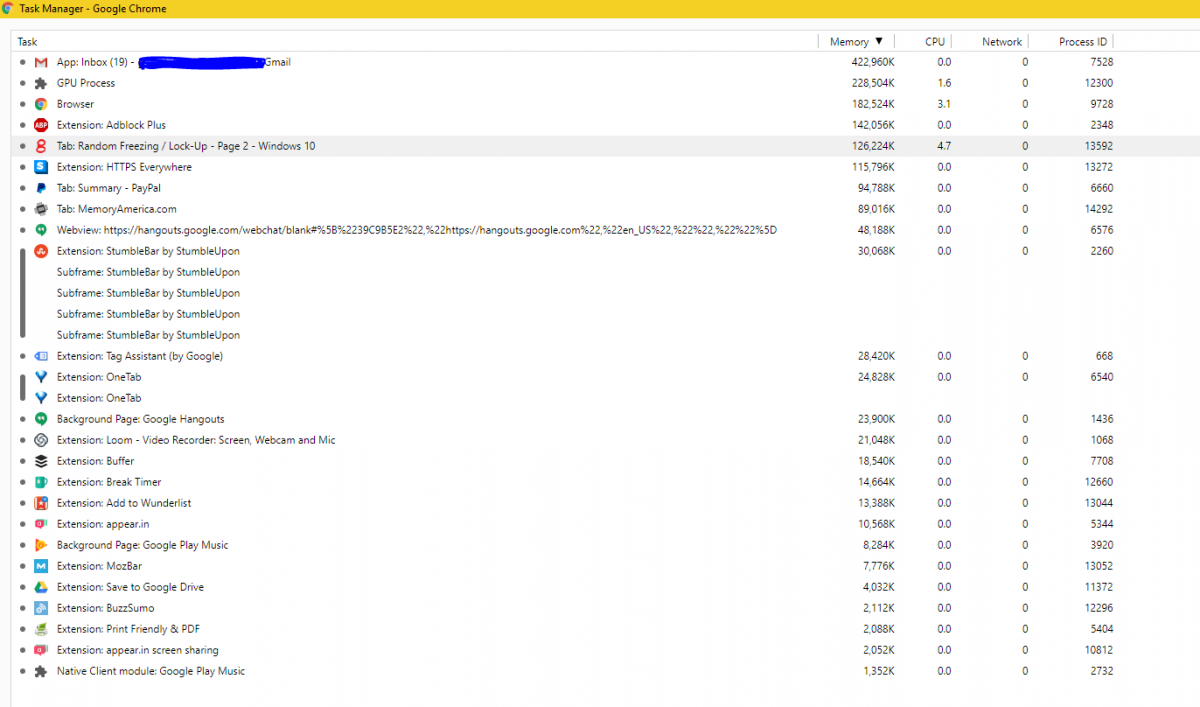The height and width of the screenshot is (707, 1200).
Task: Click the Memory column header sort arrow
Action: (x=879, y=42)
